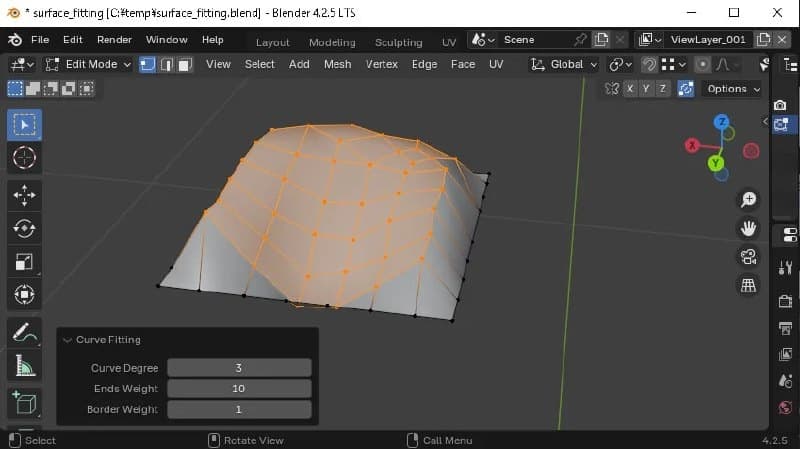Select the Transform tool

(x=24, y=294)
